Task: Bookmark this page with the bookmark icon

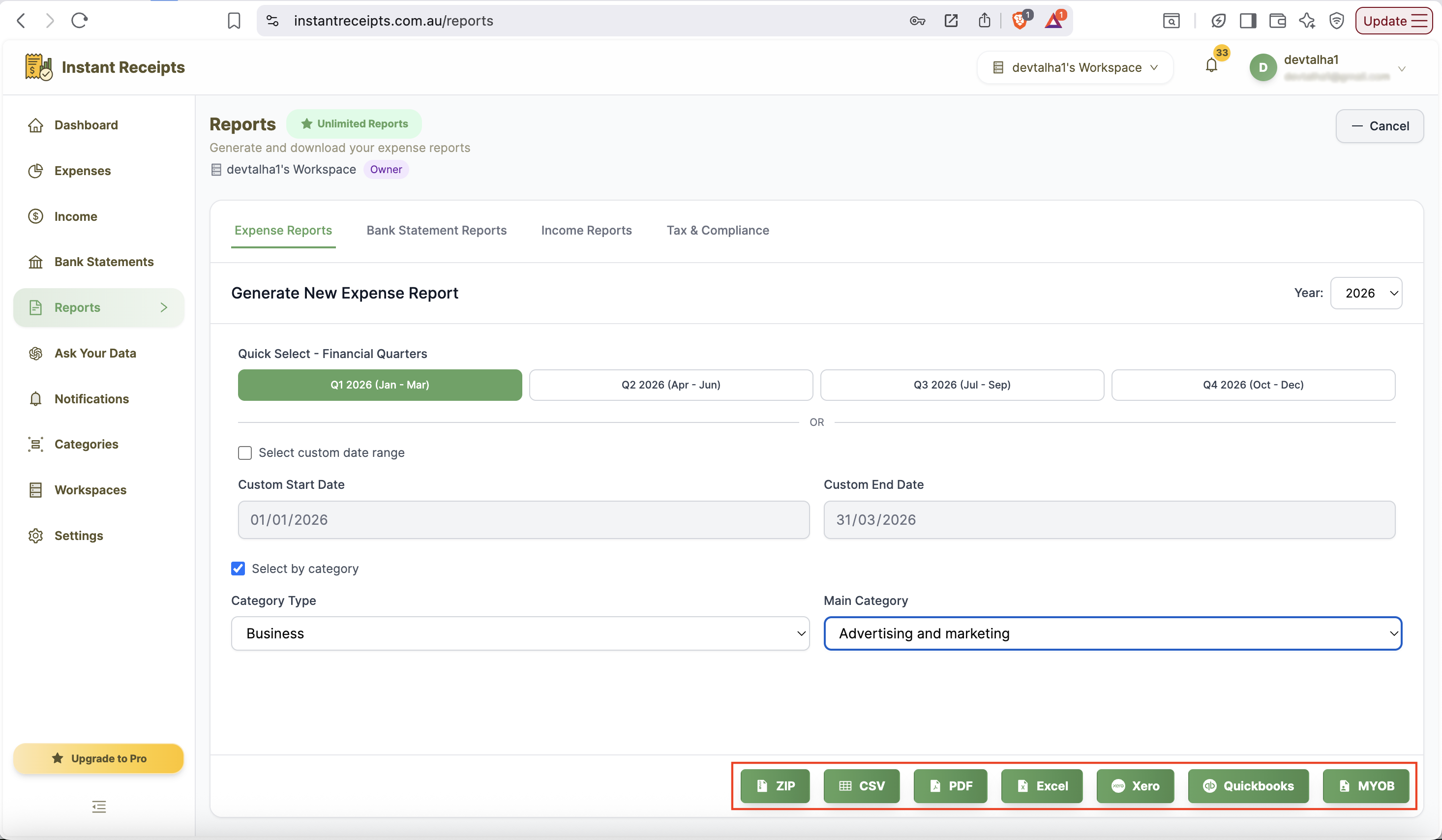Action: click(x=234, y=21)
